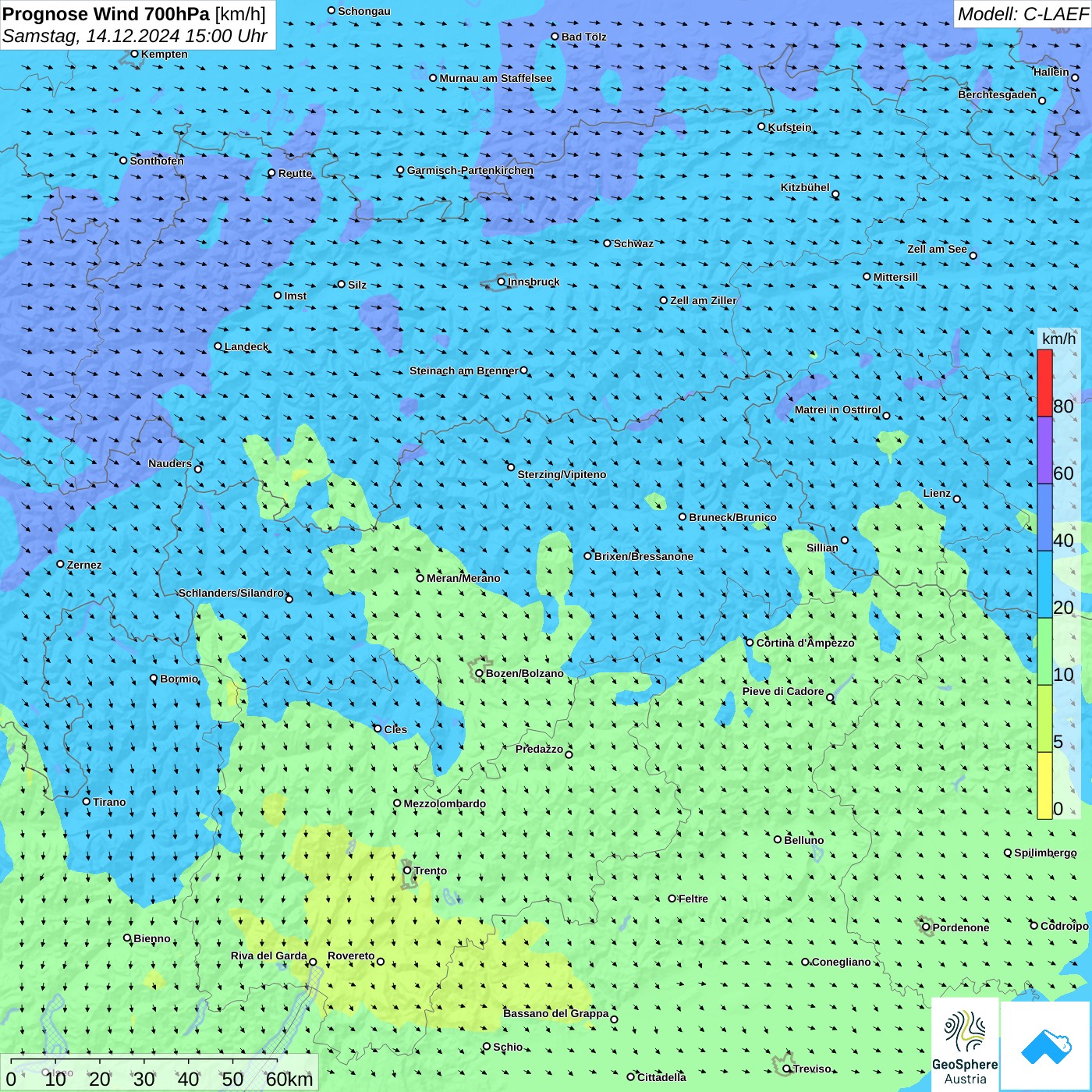Click the Trento city marker
The image size is (1092, 1092).
(407, 870)
